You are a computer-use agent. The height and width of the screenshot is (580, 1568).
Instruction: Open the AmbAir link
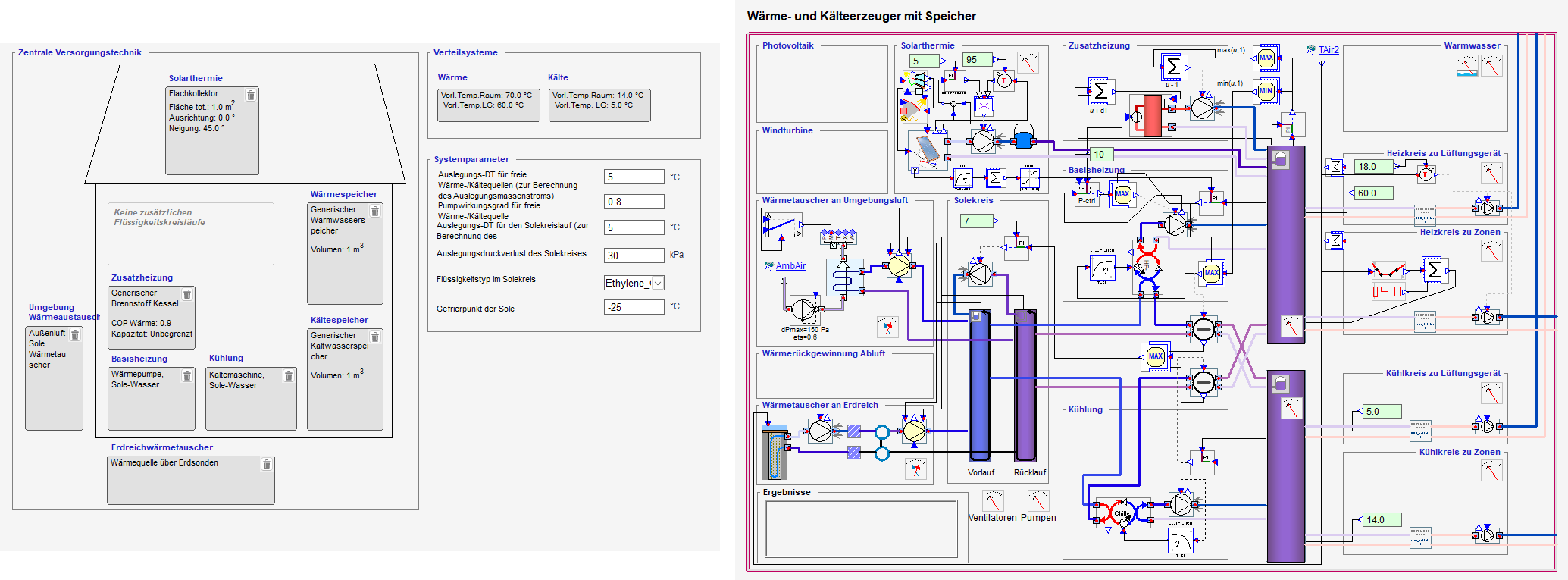pos(790,266)
